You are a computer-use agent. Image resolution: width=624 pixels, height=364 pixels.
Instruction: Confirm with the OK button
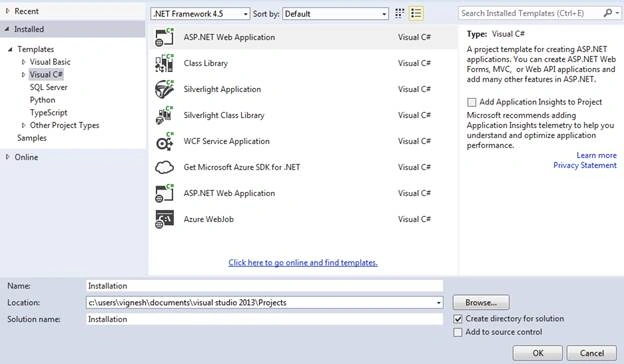pos(538,353)
